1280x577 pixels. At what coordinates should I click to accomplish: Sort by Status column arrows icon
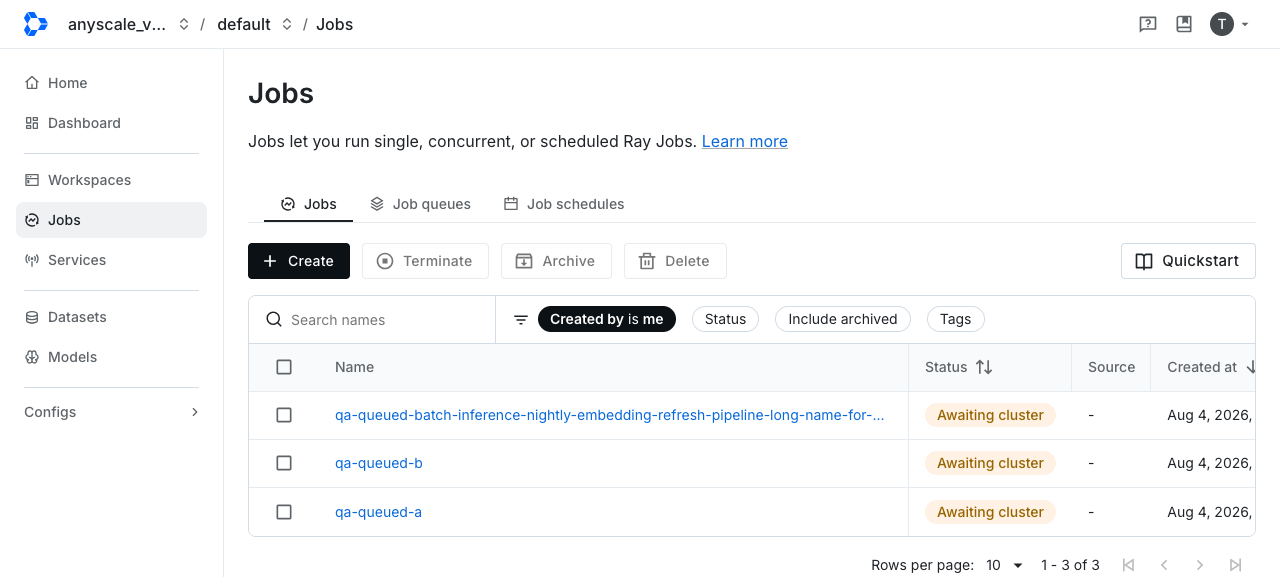click(984, 367)
